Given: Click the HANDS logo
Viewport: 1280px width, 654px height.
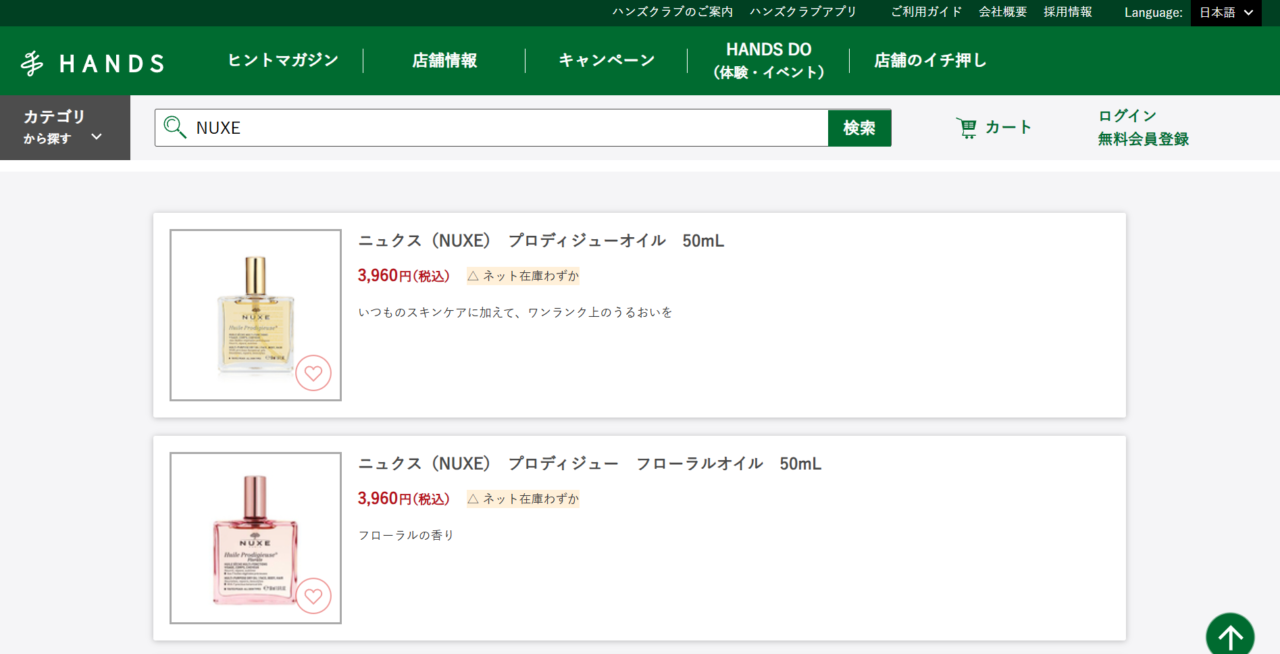Looking at the screenshot, I should pos(92,63).
